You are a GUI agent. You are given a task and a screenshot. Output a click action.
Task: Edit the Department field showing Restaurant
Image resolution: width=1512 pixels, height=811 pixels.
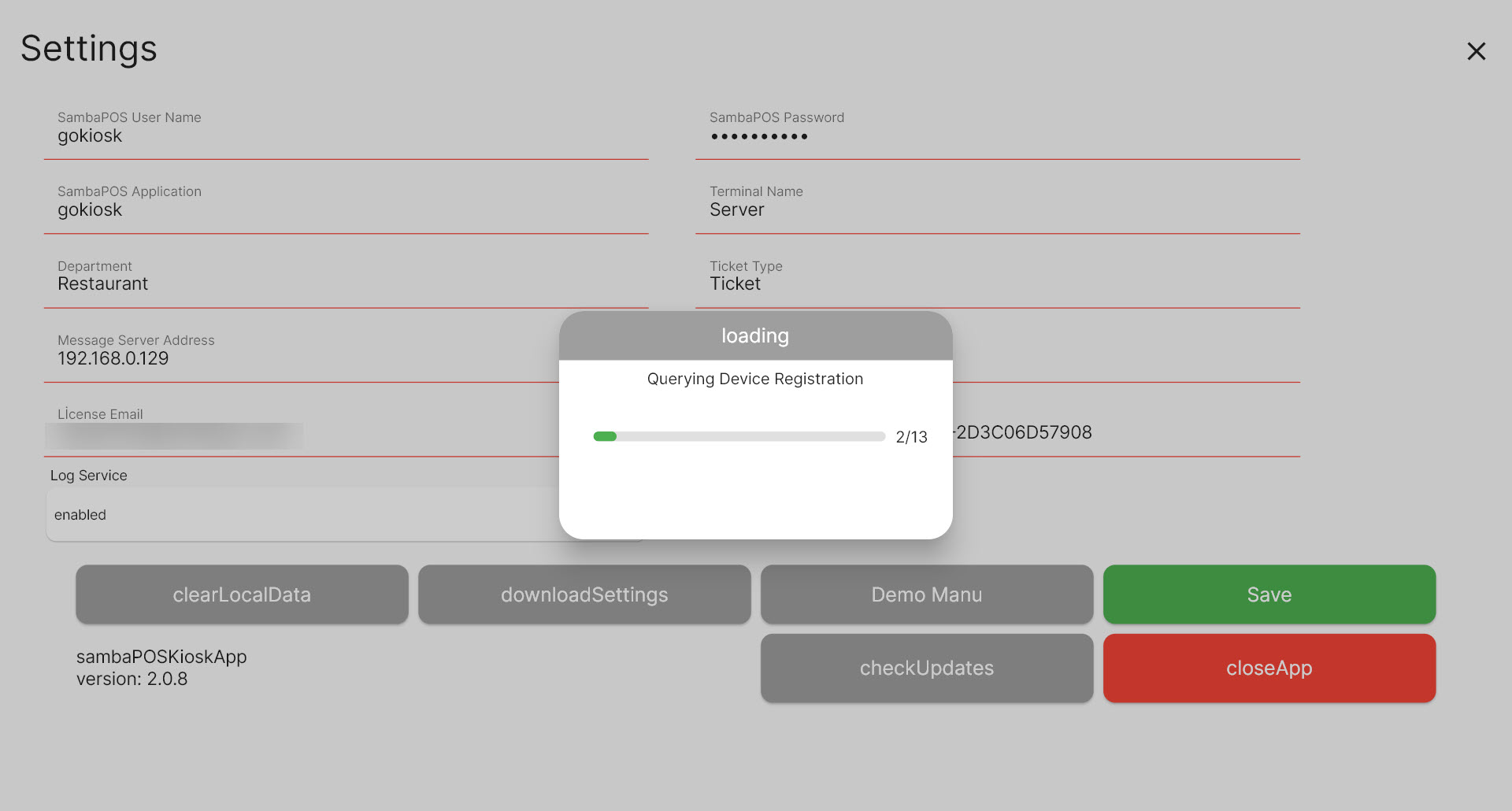point(345,284)
